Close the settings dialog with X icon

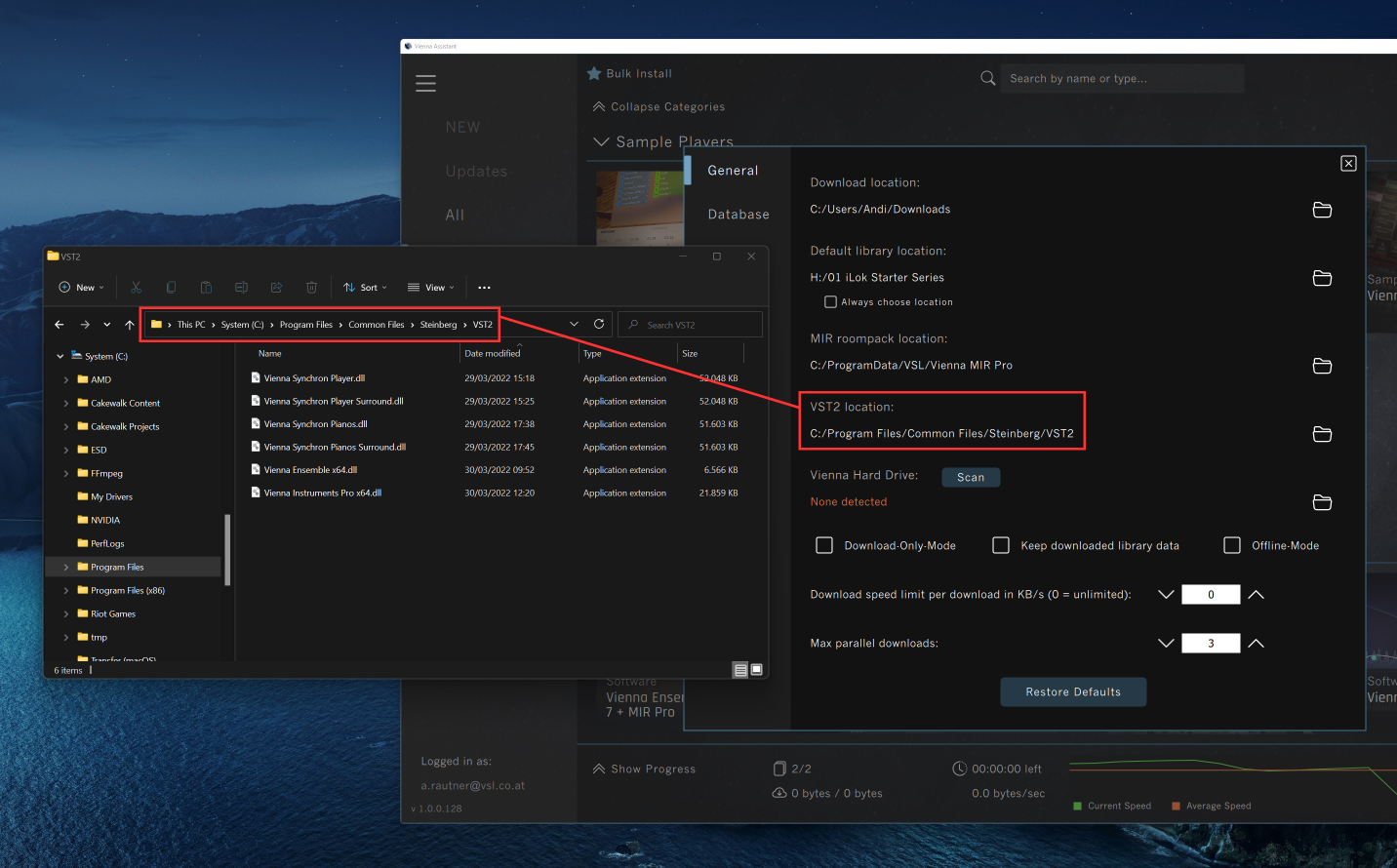click(1348, 163)
